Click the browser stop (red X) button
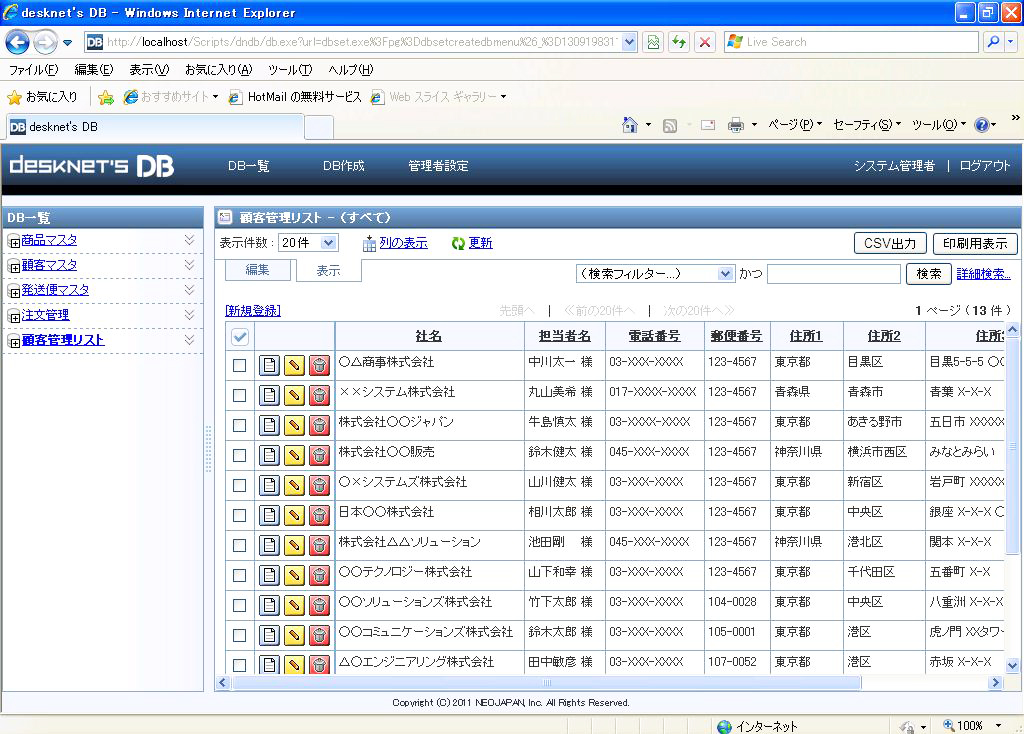This screenshot has height=734, width=1024. 705,42
